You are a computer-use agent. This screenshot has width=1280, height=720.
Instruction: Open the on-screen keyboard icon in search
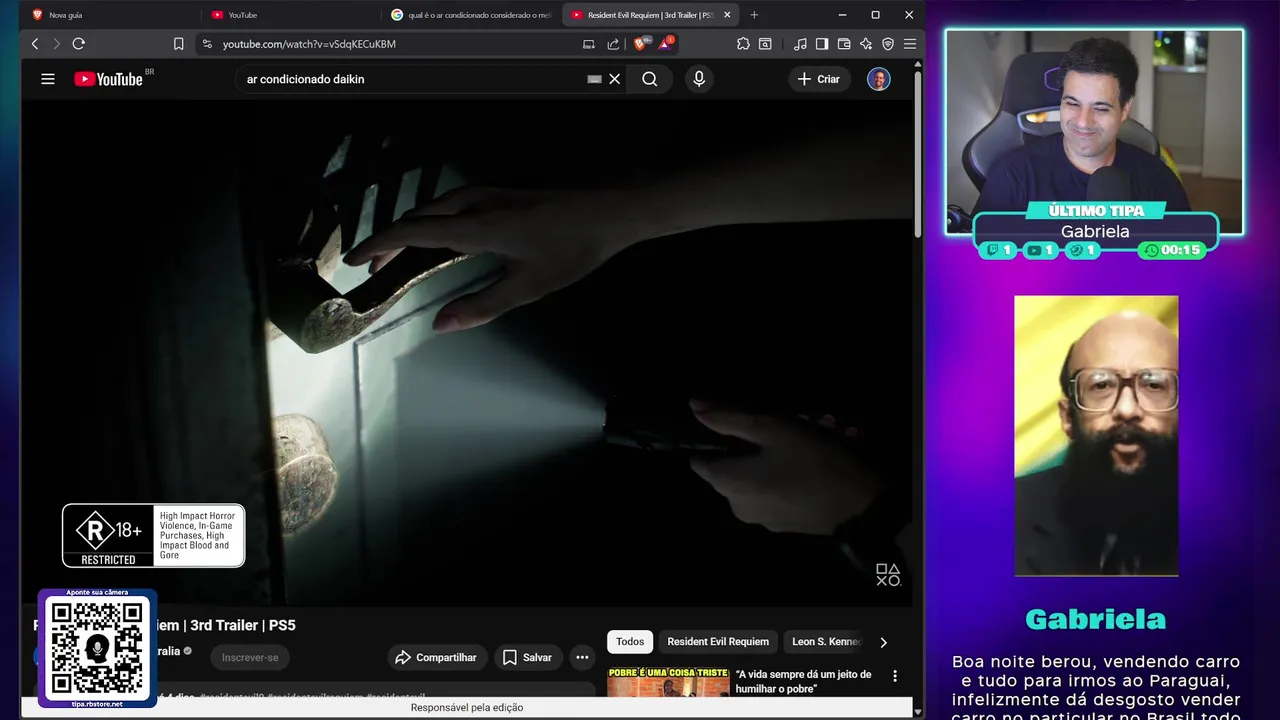(x=594, y=79)
